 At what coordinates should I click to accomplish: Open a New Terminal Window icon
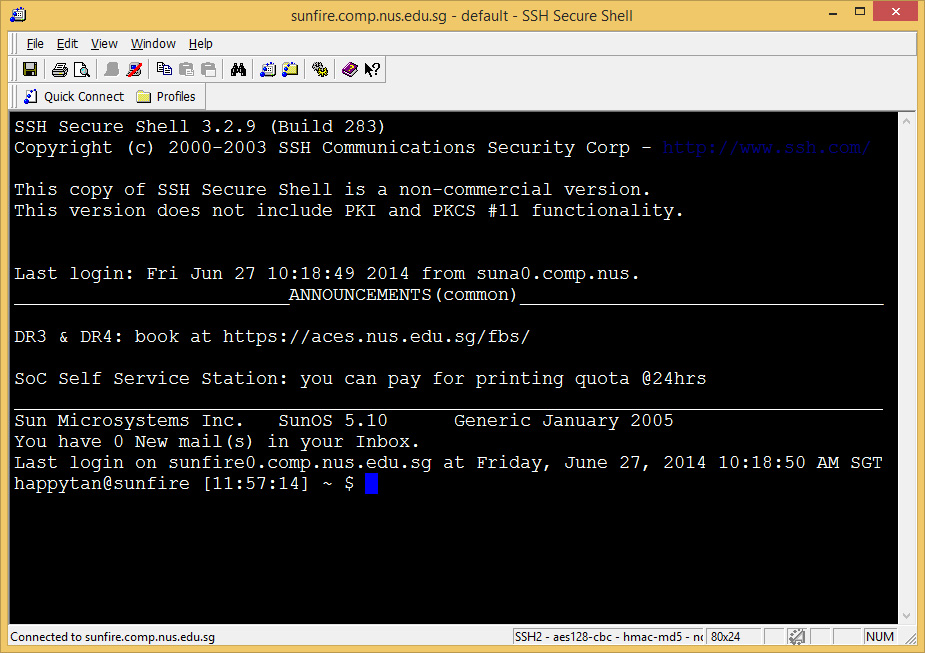268,70
